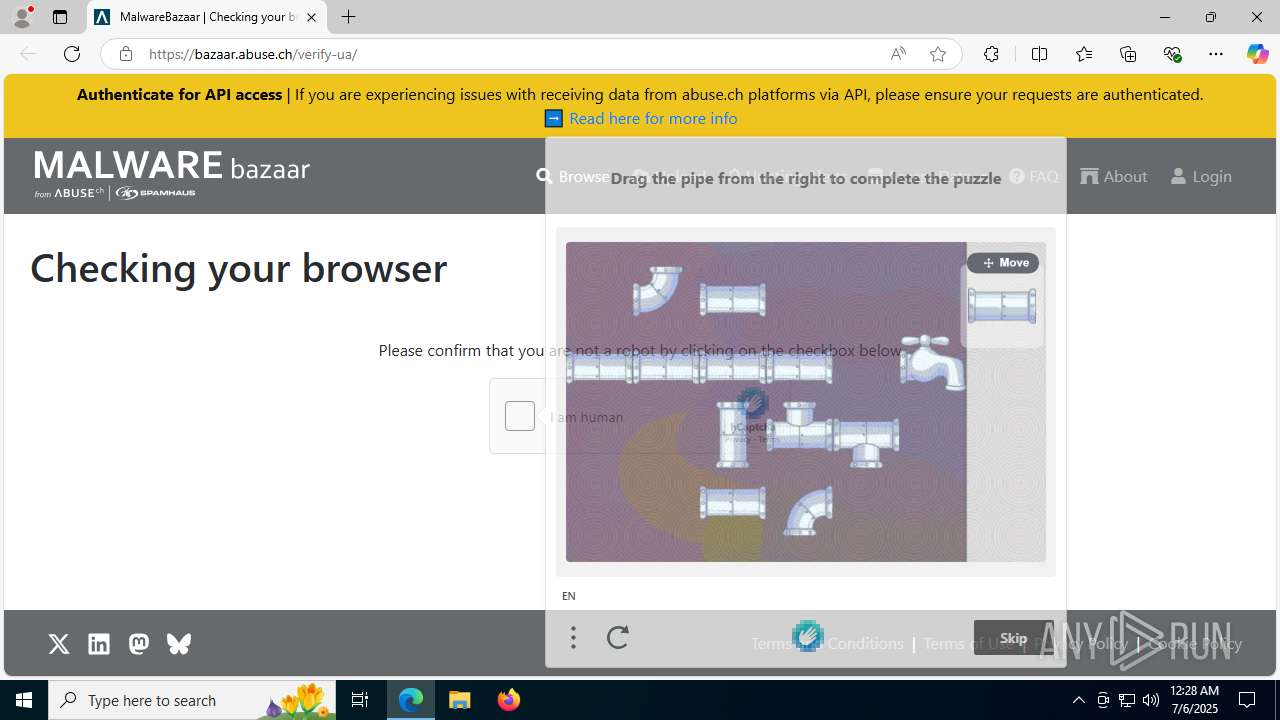Add this page to favorites
Image resolution: width=1280 pixels, height=720 pixels.
coord(938,54)
